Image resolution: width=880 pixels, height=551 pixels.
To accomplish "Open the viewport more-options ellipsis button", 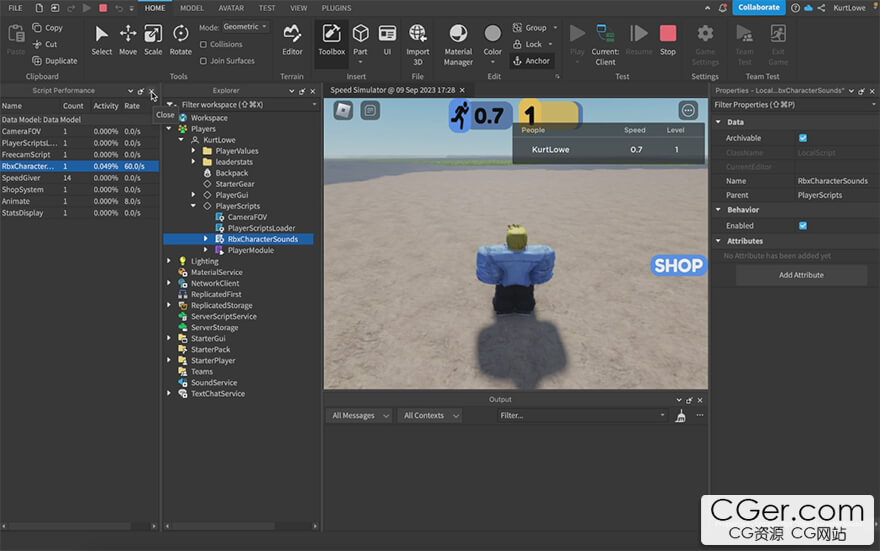I will point(688,111).
